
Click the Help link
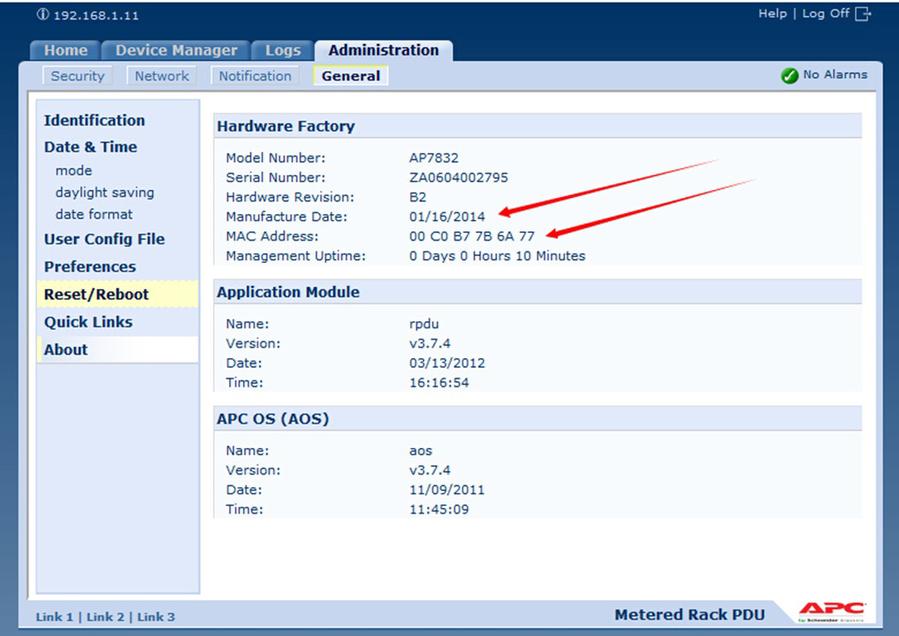pos(772,14)
